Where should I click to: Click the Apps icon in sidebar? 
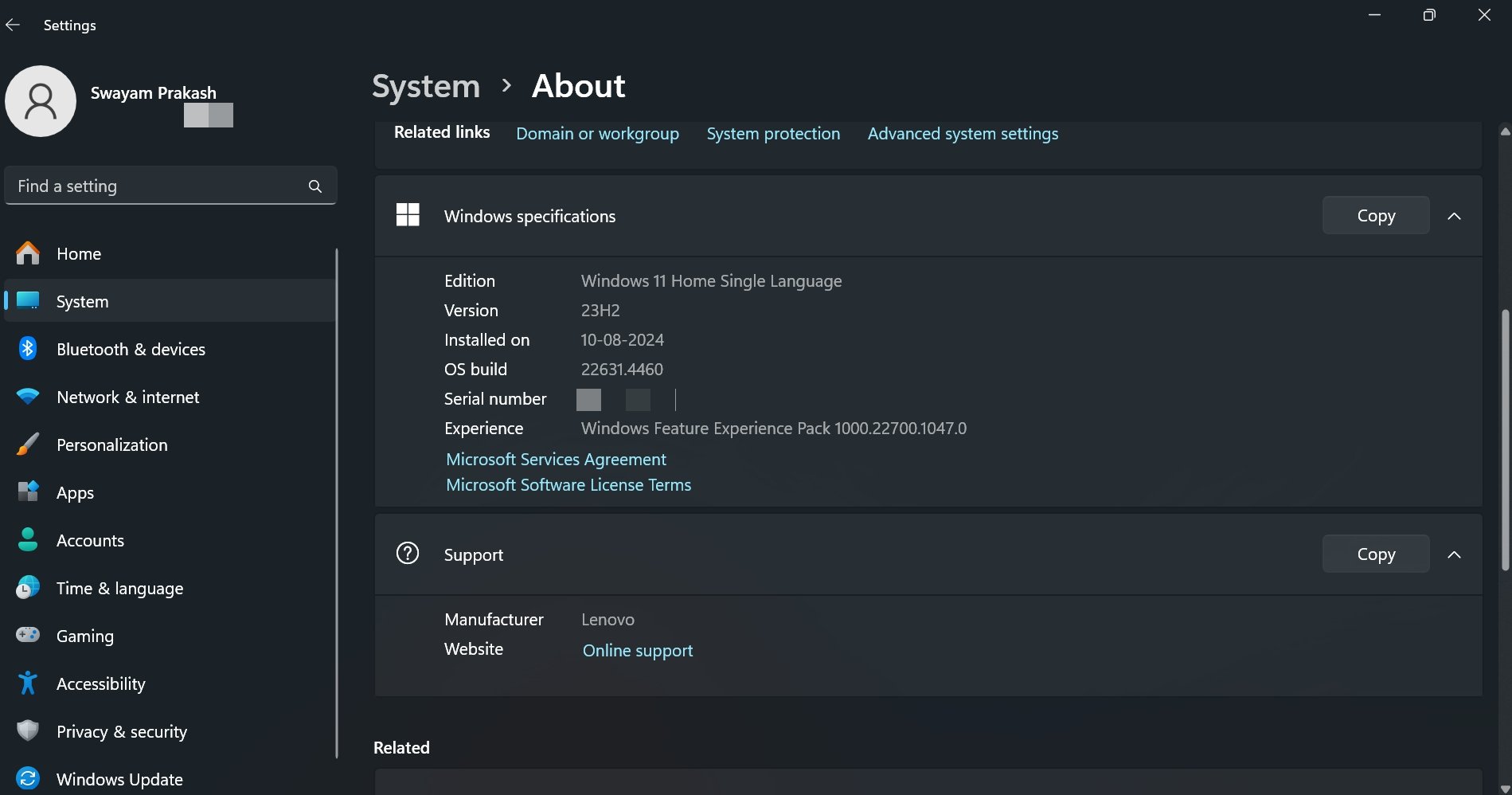pyautogui.click(x=28, y=491)
